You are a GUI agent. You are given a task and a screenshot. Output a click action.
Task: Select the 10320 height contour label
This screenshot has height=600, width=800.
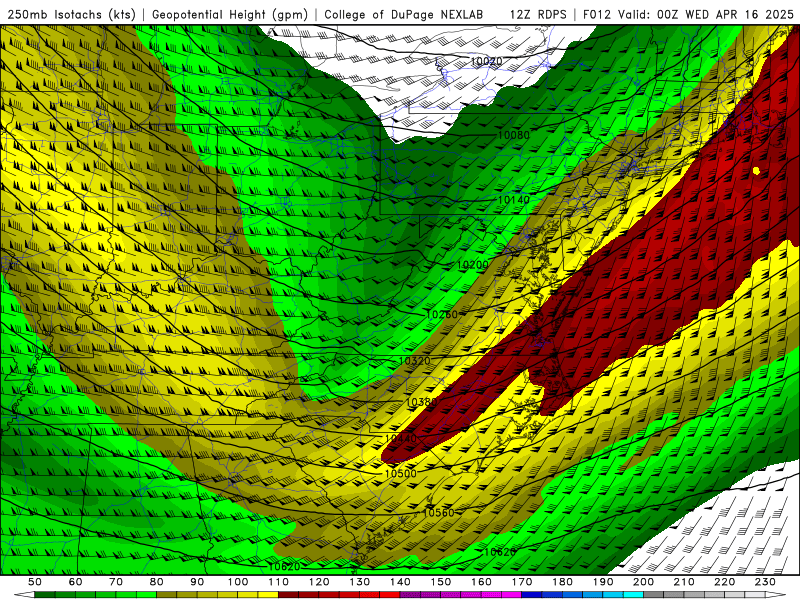[414, 361]
